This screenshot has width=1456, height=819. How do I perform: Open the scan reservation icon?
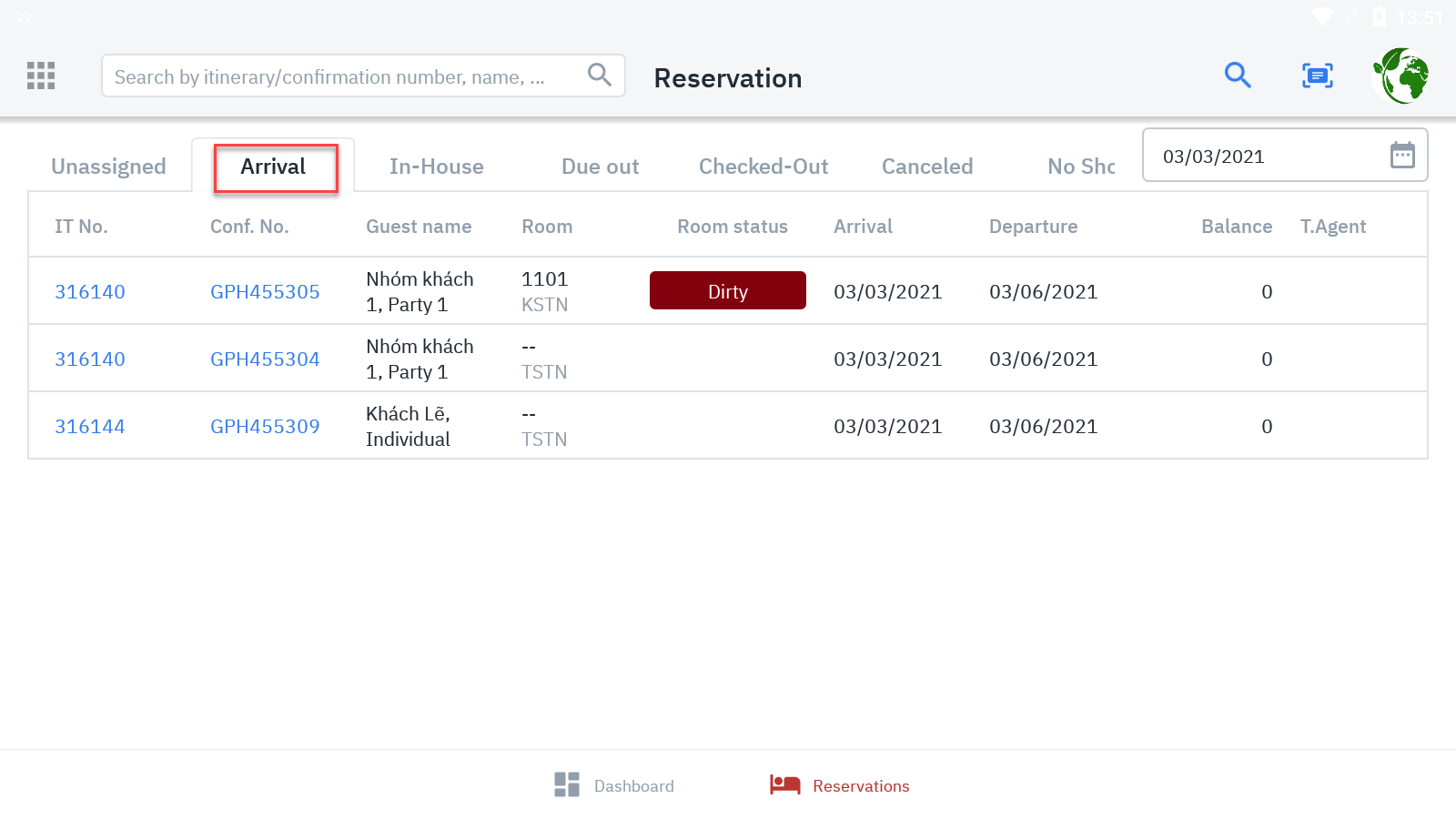(x=1317, y=76)
